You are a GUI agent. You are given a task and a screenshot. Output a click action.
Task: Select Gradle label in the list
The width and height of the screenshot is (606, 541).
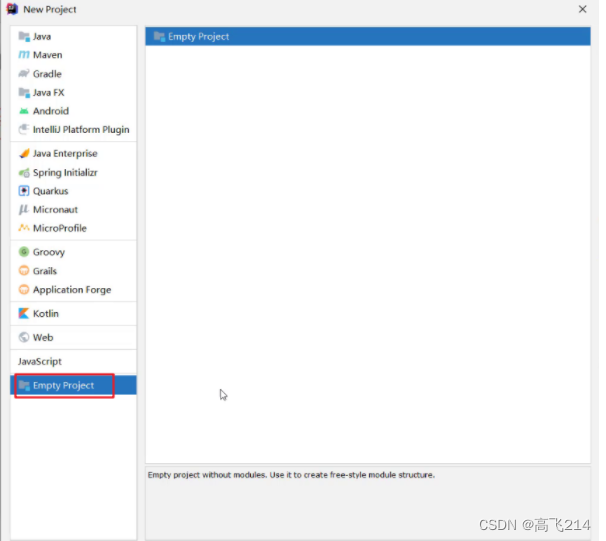pyautogui.click(x=47, y=73)
